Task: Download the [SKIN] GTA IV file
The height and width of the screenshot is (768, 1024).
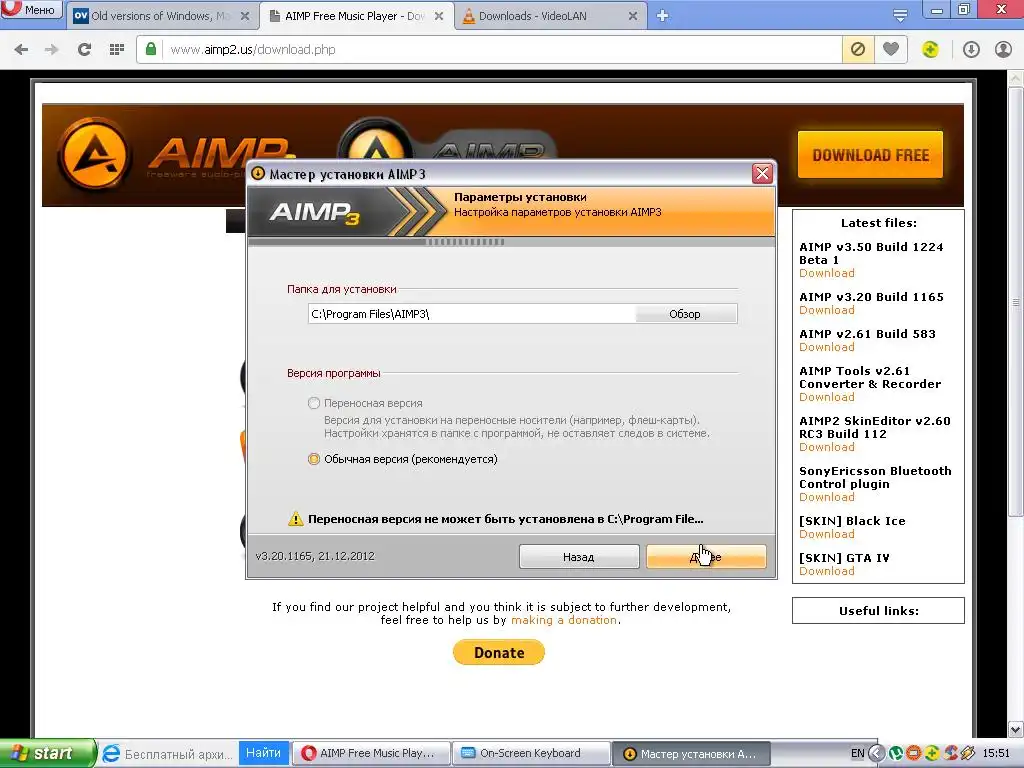Action: click(x=826, y=571)
